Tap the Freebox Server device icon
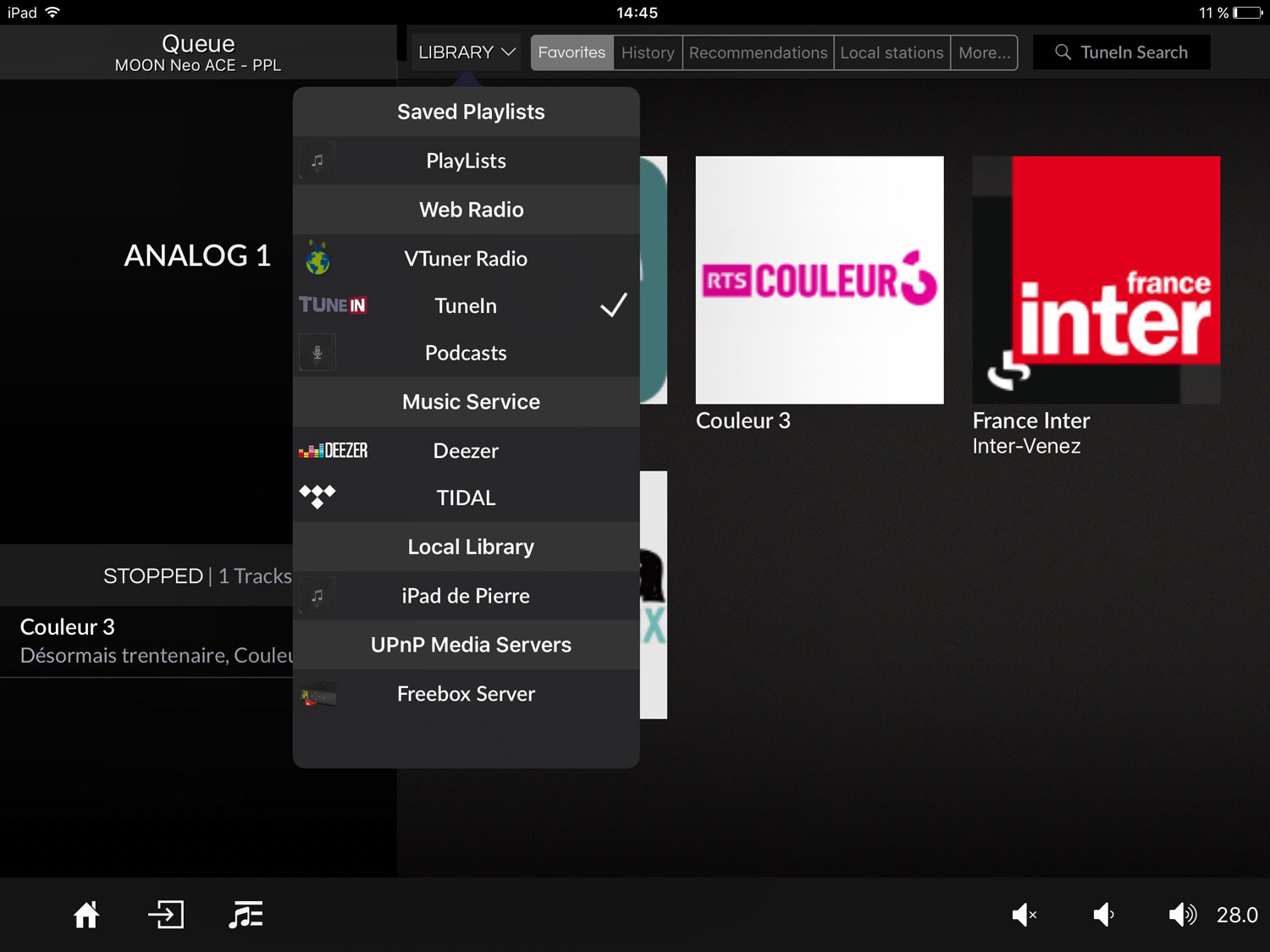The image size is (1270, 952). pyautogui.click(x=317, y=696)
